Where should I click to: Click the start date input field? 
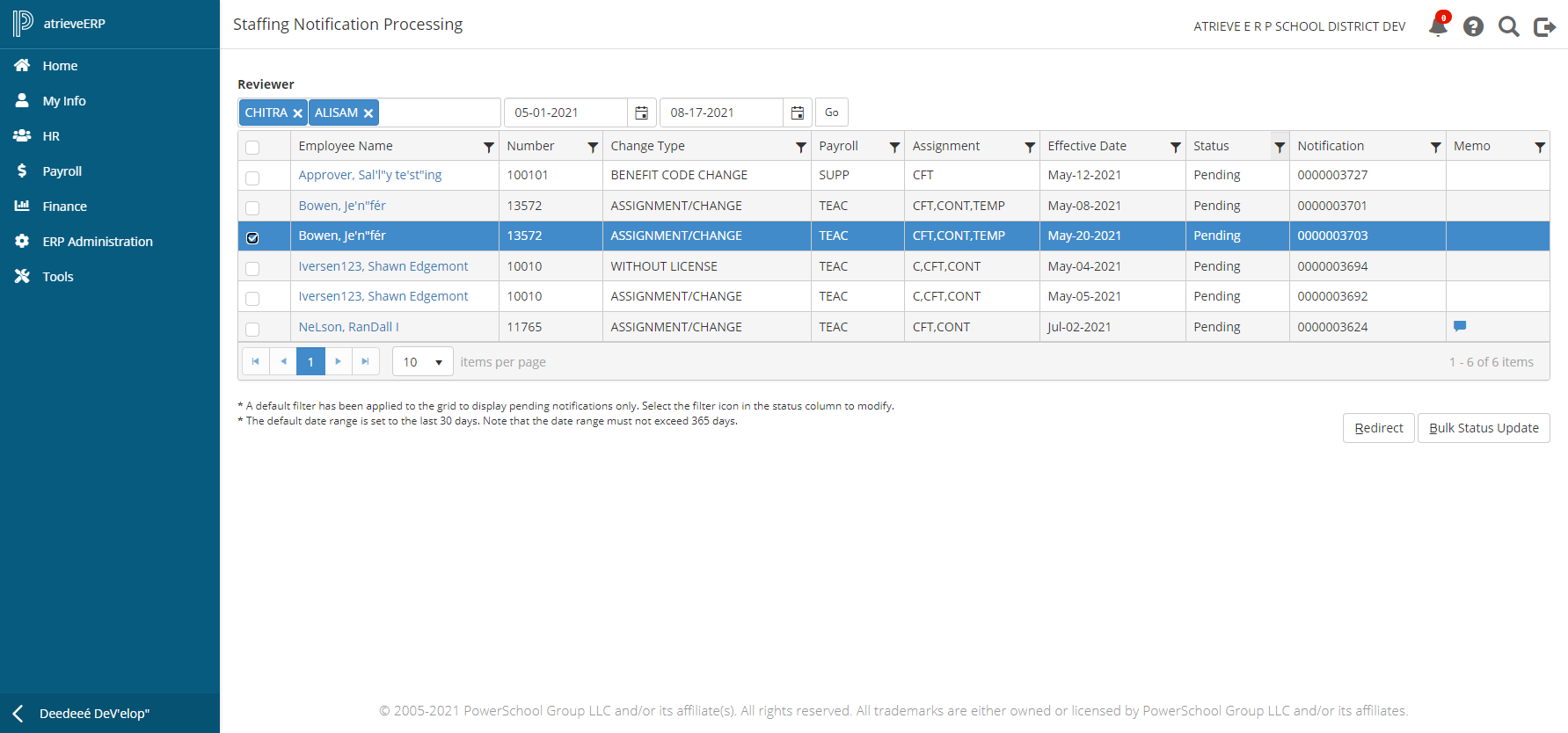click(565, 112)
